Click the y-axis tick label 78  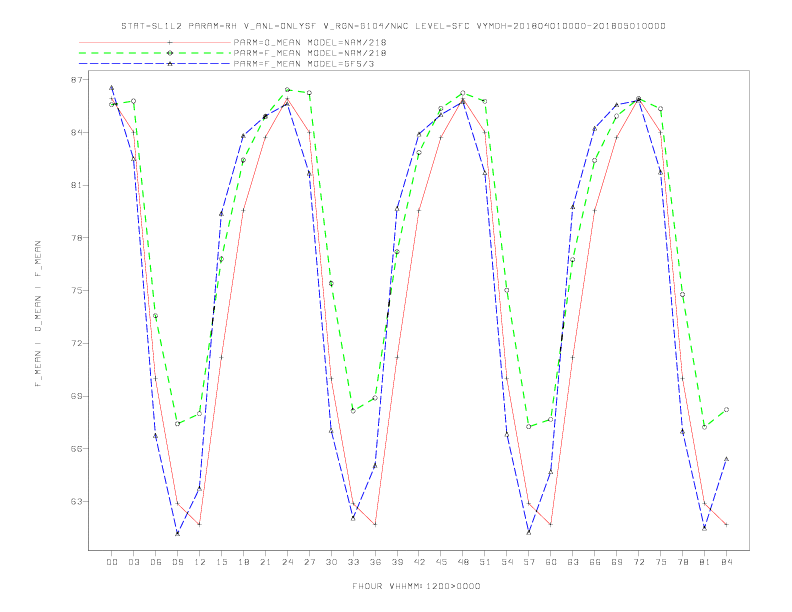79,238
